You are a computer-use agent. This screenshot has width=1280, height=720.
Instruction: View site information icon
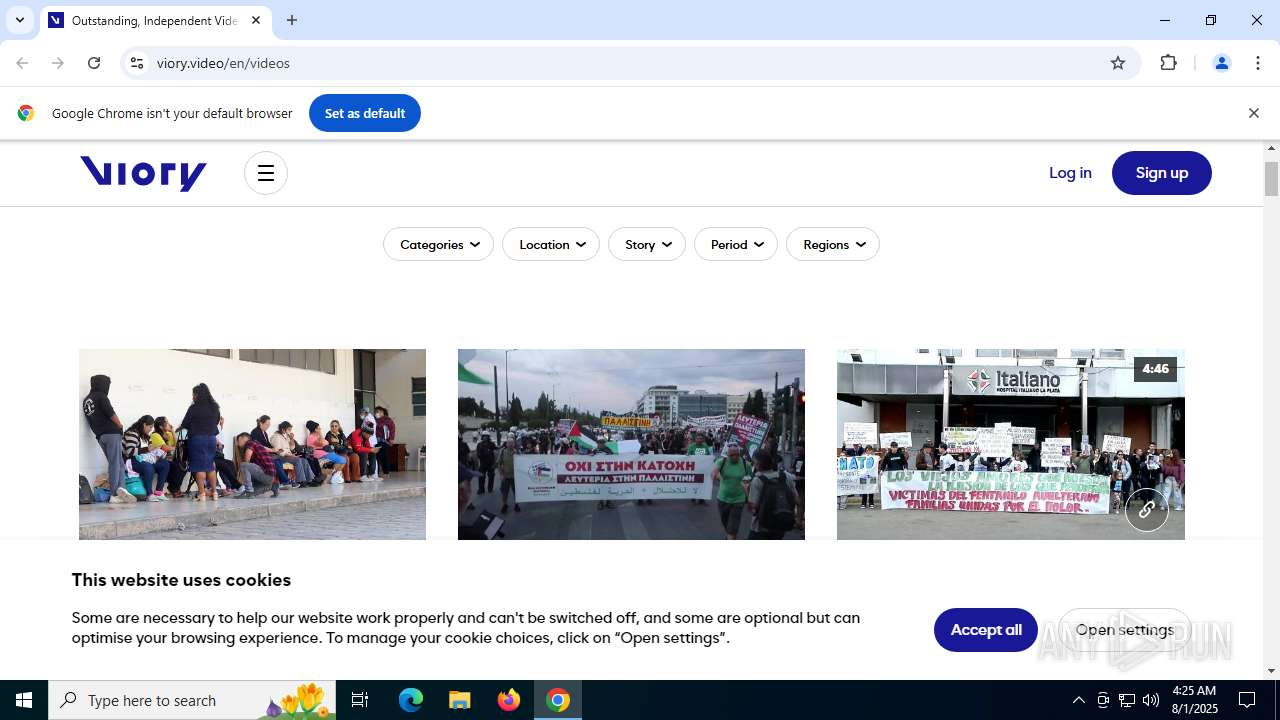point(137,63)
